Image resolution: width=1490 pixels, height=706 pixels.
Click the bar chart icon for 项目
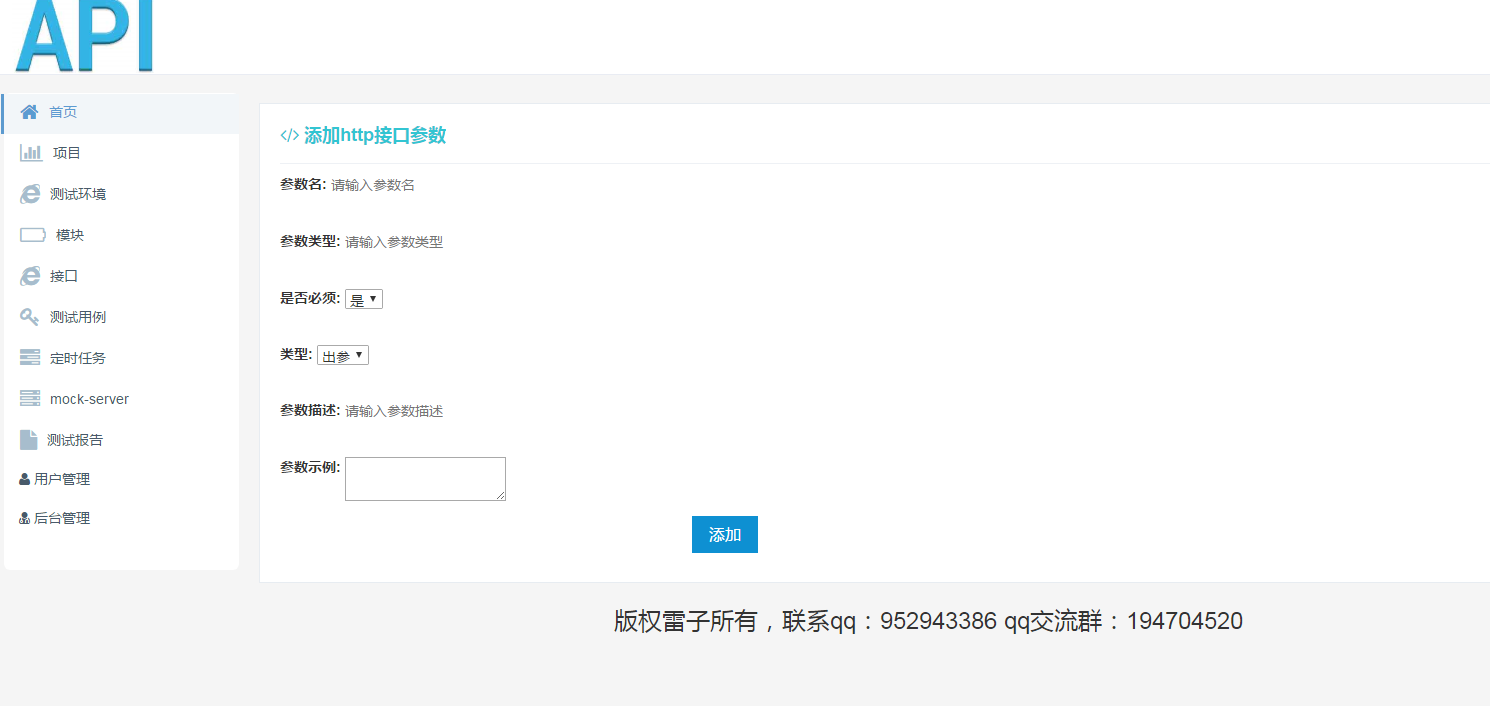tap(31, 153)
